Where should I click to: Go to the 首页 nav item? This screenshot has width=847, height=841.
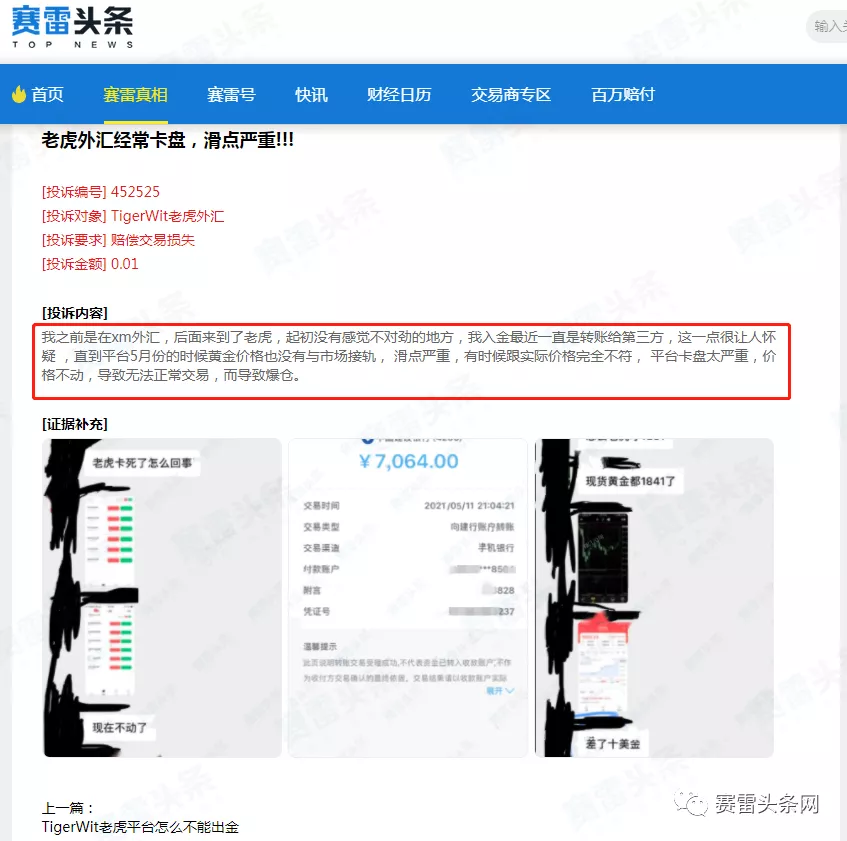coord(48,95)
